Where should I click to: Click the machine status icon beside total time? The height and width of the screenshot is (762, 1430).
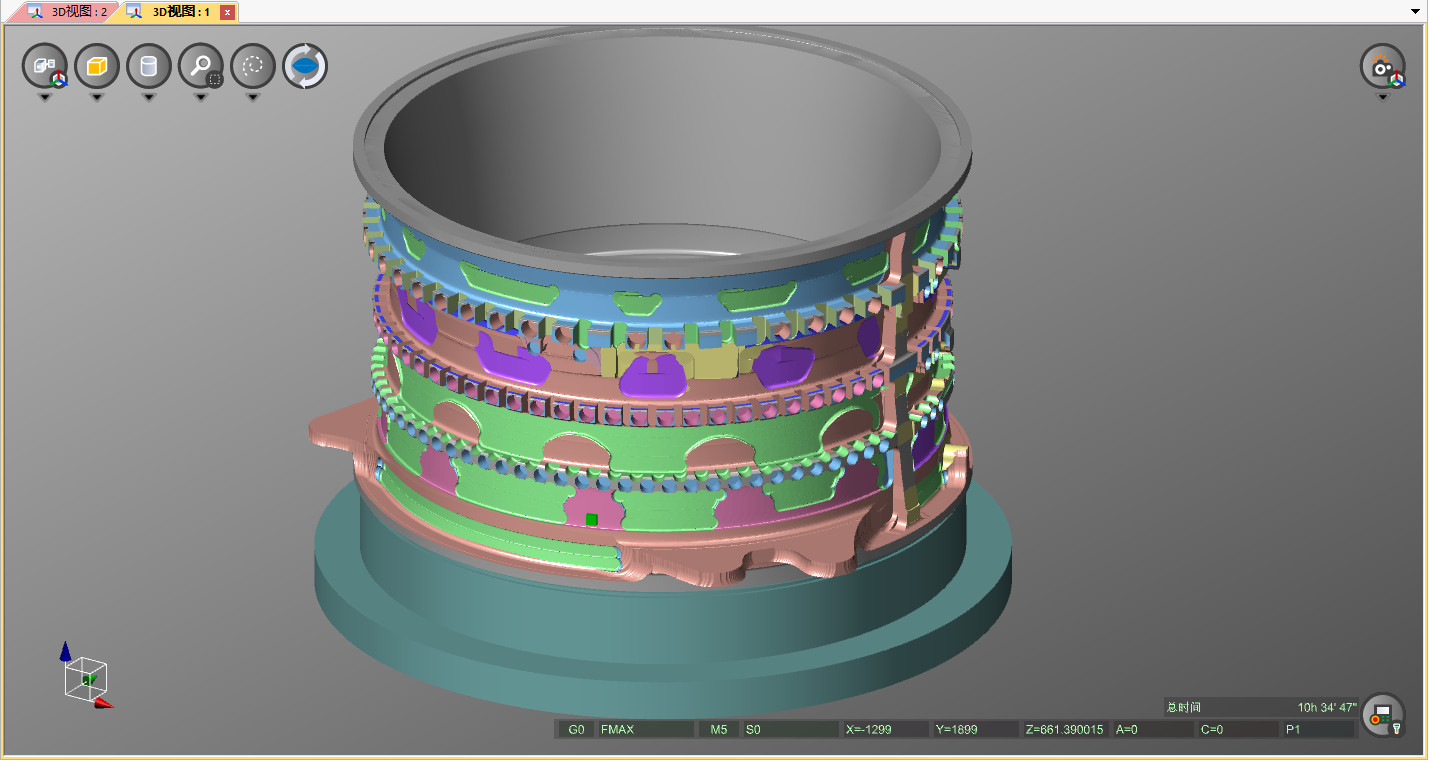pyautogui.click(x=1382, y=715)
